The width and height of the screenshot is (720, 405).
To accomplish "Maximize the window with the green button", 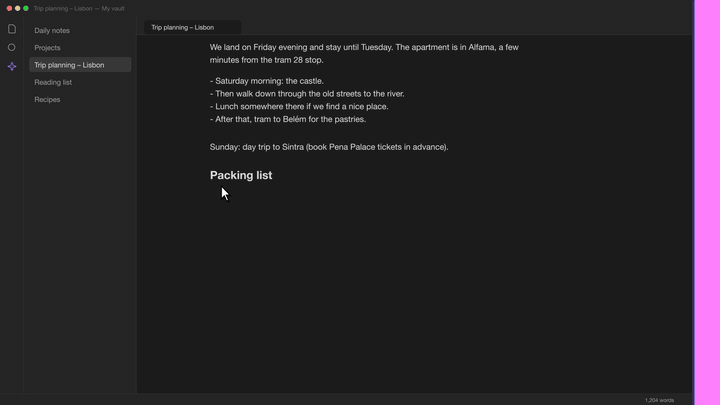I will tap(26, 8).
